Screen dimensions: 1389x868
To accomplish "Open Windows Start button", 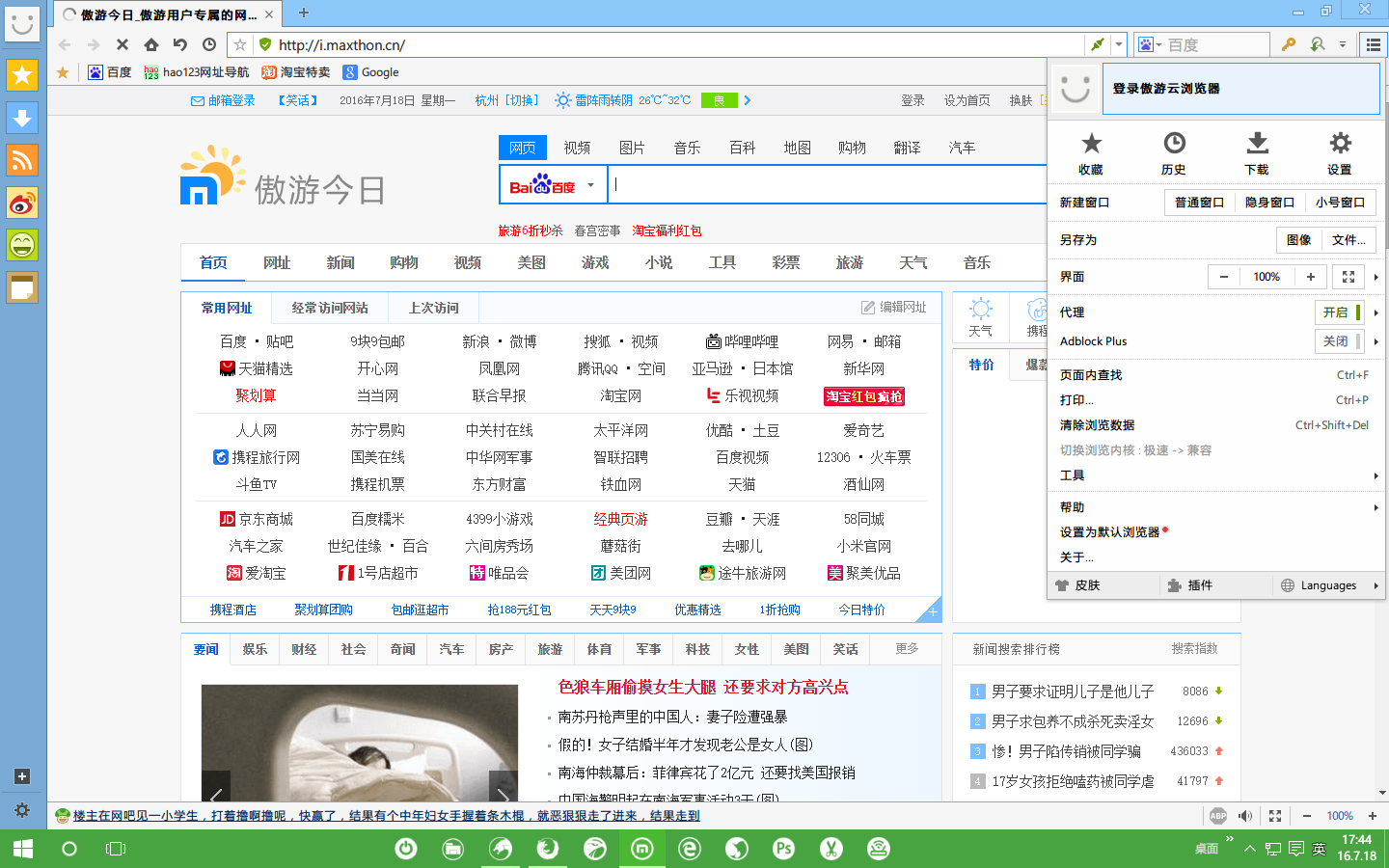I will 23,849.
